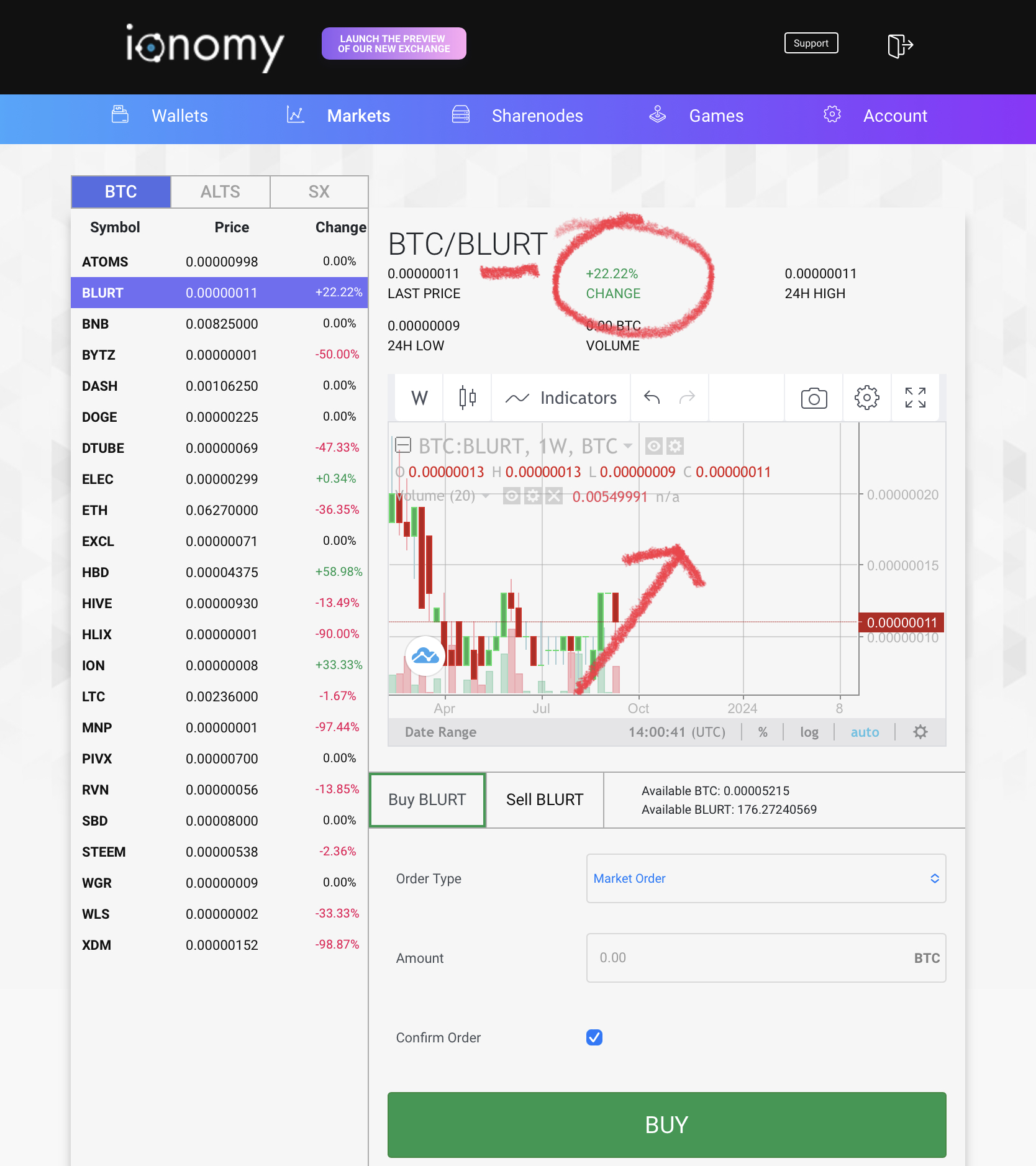Toggle percent scale on chart
Image resolution: width=1036 pixels, height=1166 pixels.
pos(763,732)
